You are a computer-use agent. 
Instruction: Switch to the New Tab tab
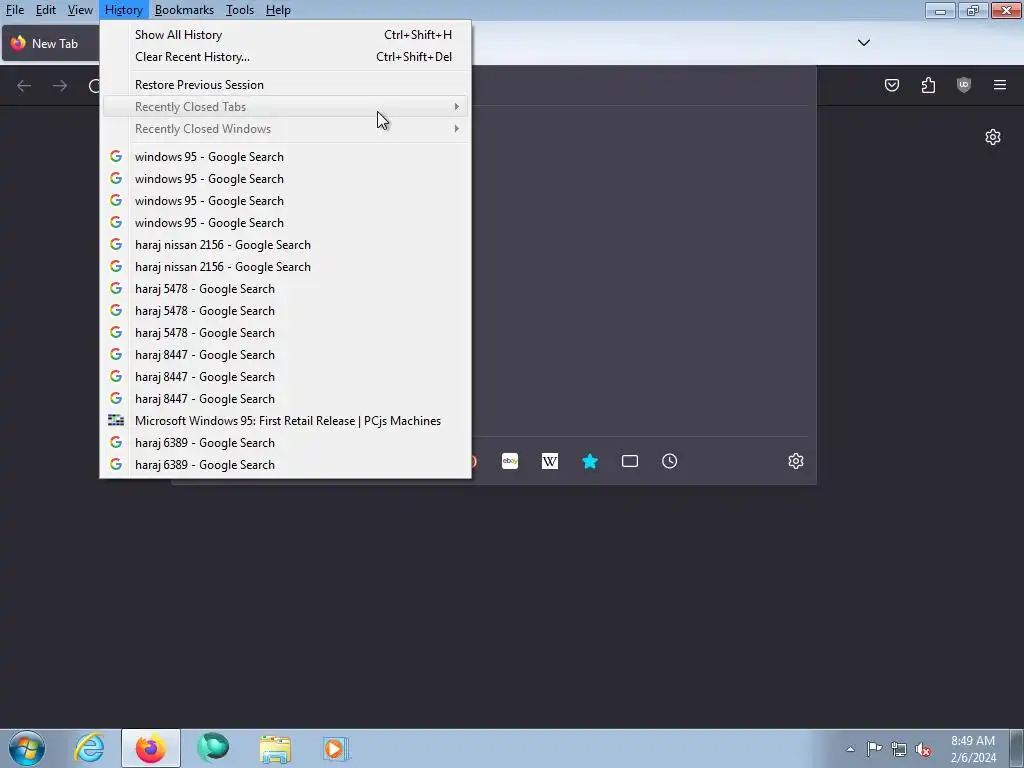tap(50, 44)
